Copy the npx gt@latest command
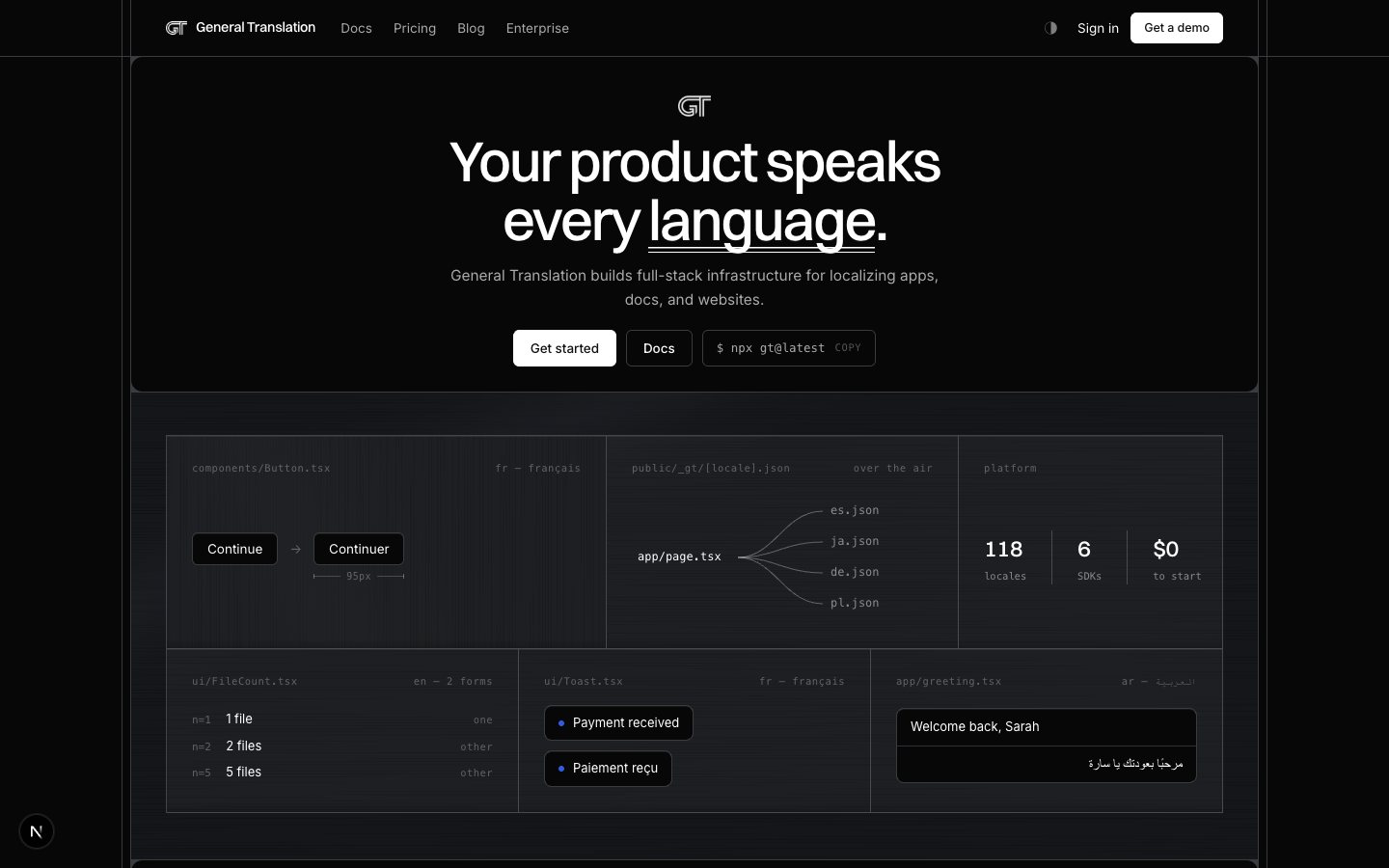1389x868 pixels. [789, 348]
